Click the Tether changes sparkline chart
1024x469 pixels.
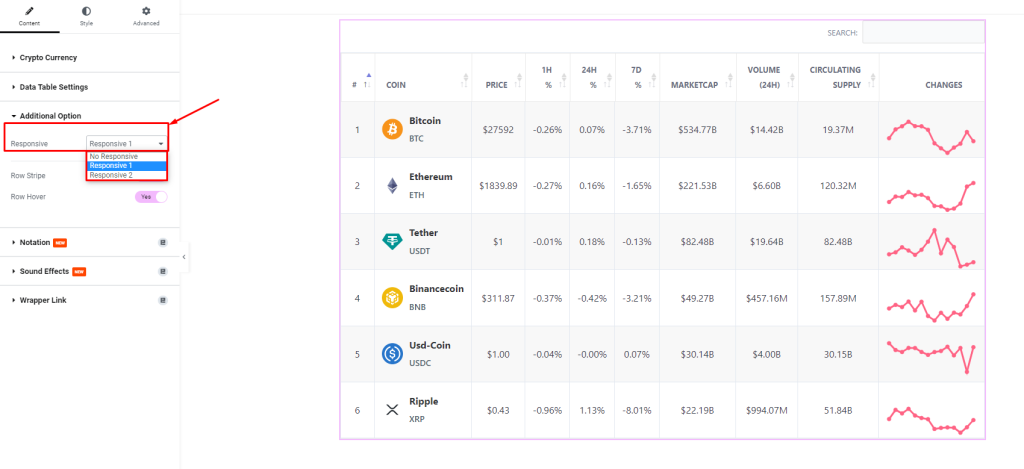tap(931, 248)
